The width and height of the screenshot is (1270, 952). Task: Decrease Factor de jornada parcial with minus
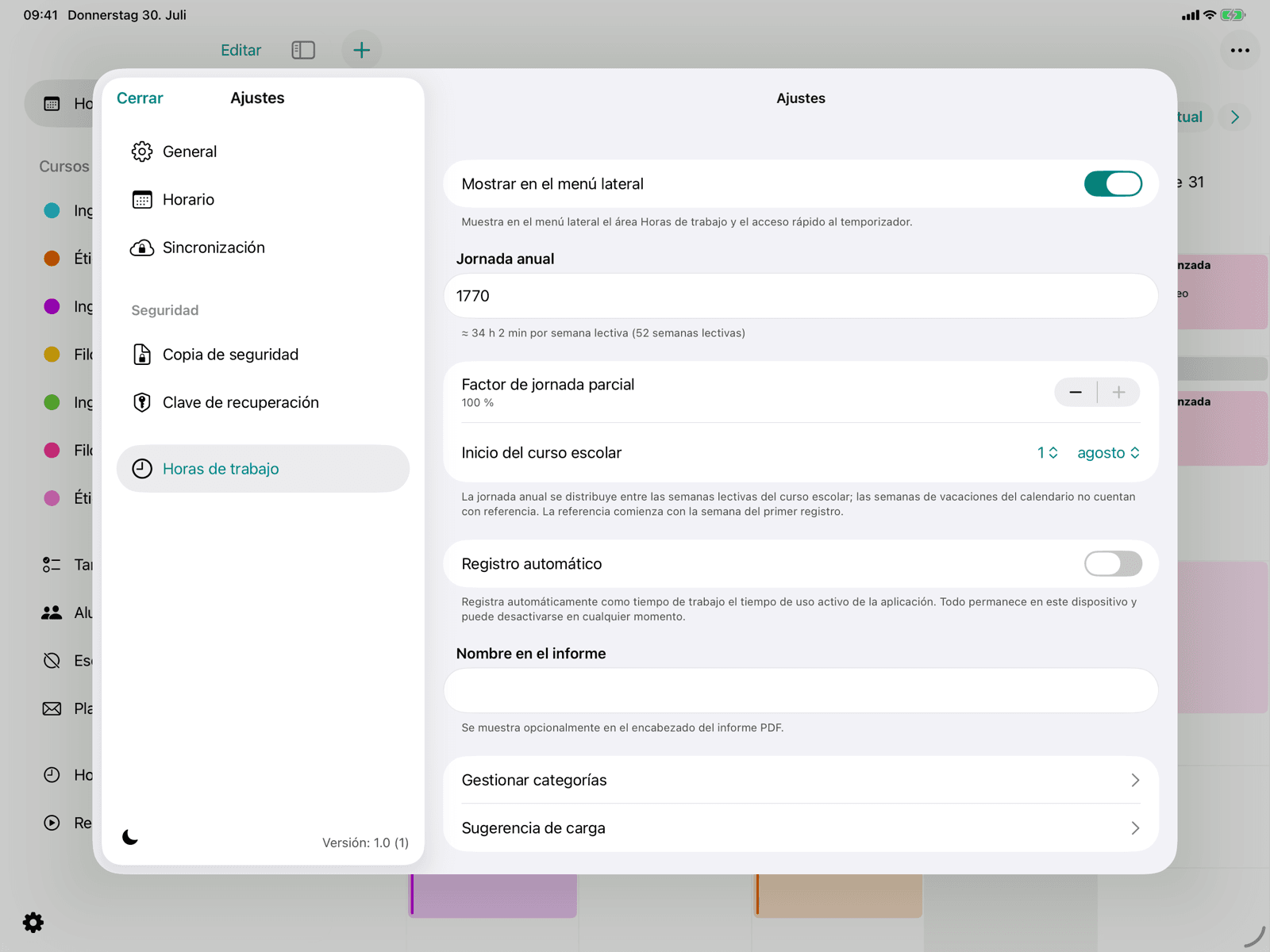pyautogui.click(x=1076, y=392)
